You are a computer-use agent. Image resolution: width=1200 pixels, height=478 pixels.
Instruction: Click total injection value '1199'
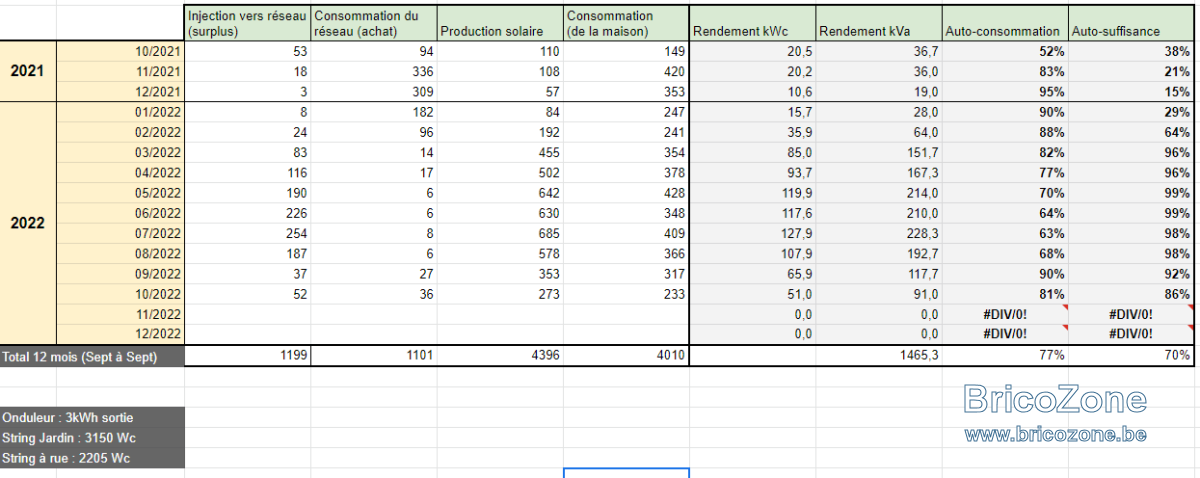click(x=248, y=355)
